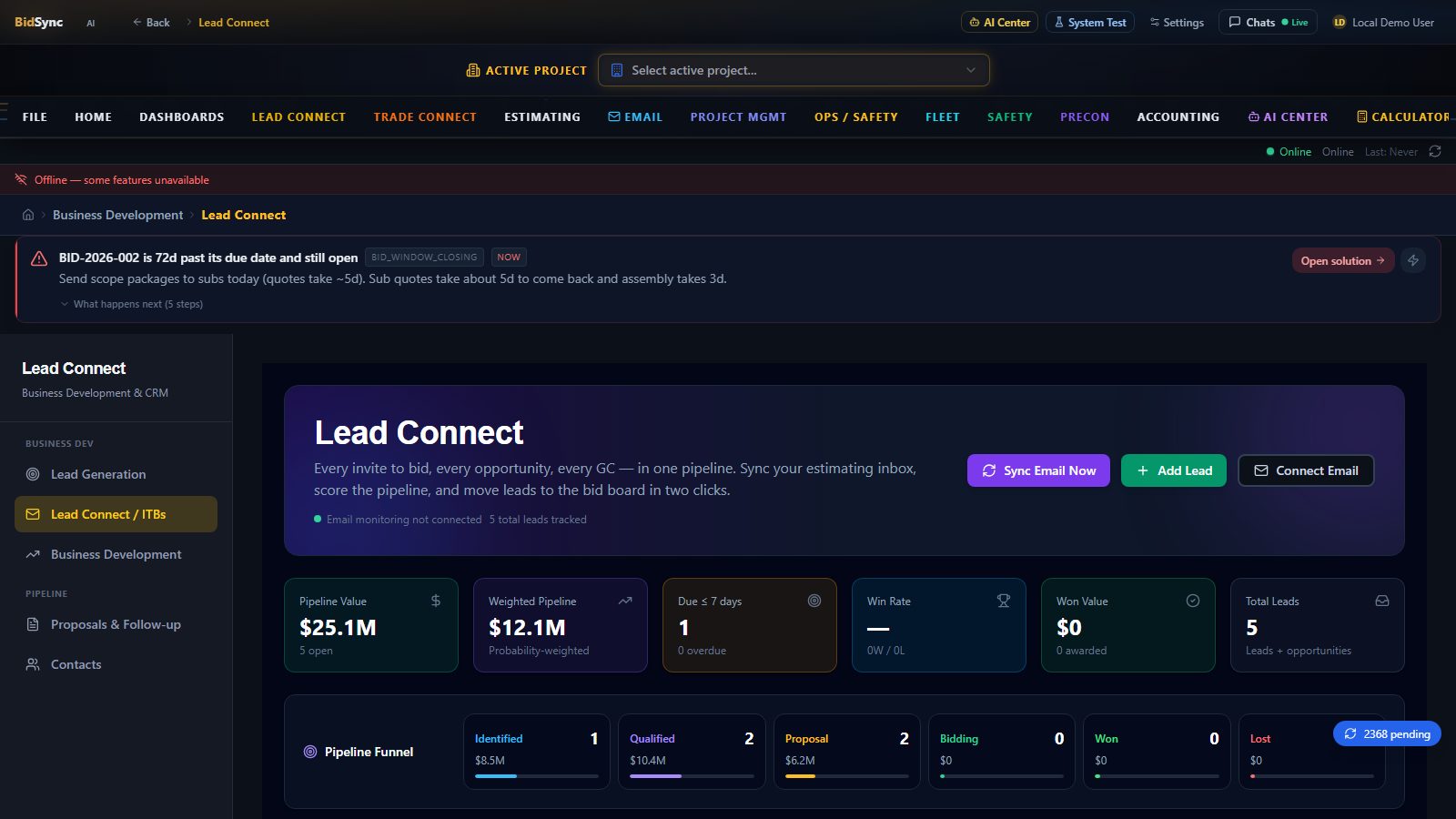Open the ACCOUNTING menu
The height and width of the screenshot is (819, 1456).
click(x=1178, y=116)
